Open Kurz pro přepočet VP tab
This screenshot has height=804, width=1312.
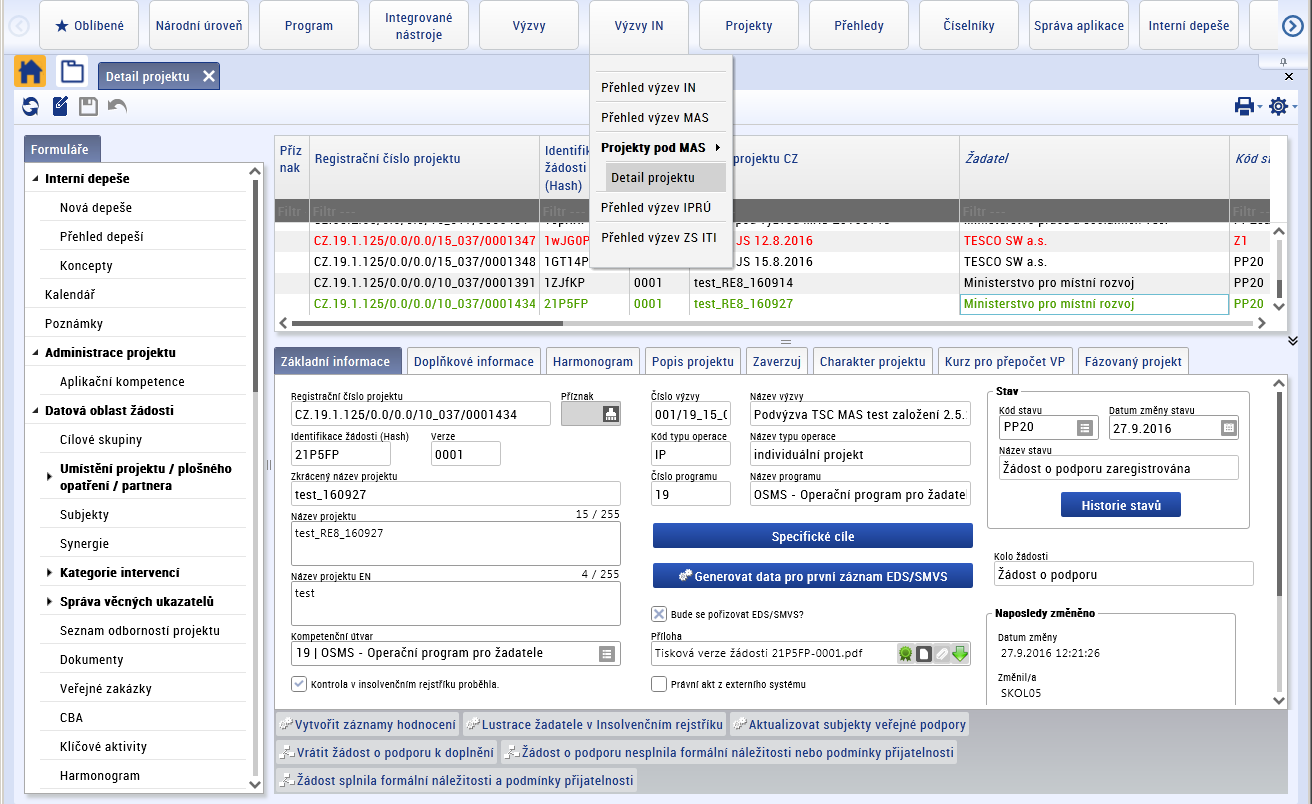[1005, 361]
